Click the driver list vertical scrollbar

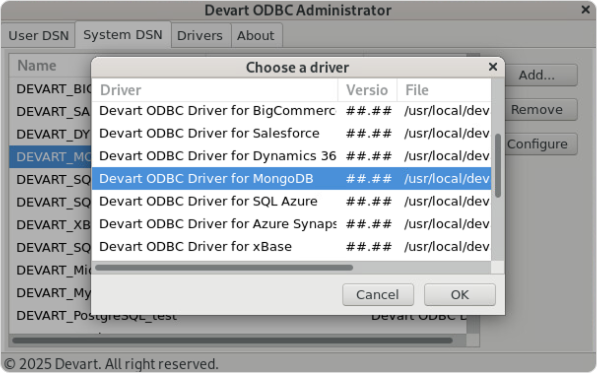(498, 166)
